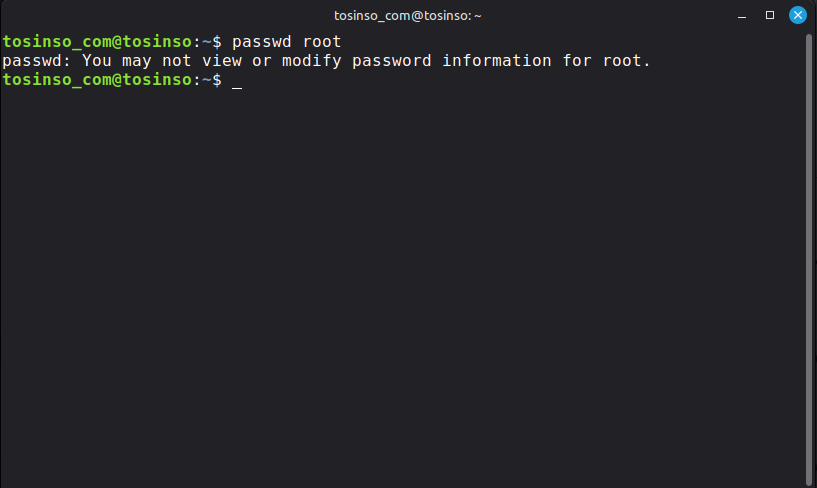Click the blinking cursor at the prompt

(237, 80)
